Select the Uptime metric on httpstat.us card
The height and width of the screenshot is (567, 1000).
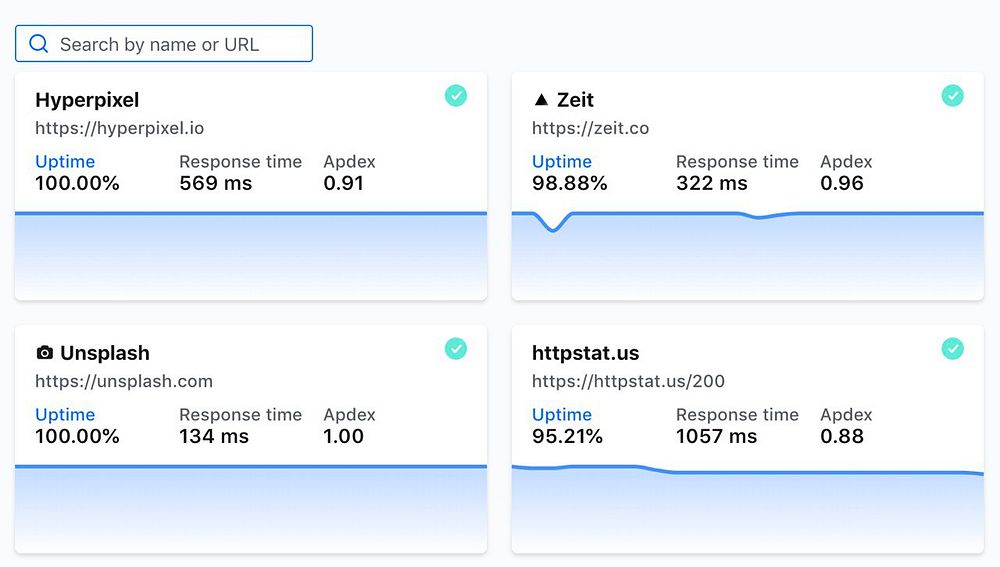562,415
